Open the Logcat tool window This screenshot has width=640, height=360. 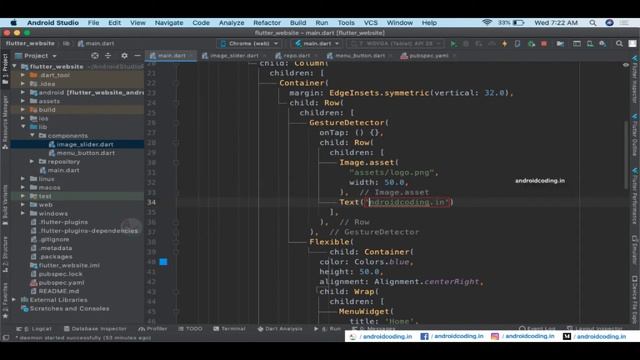(x=34, y=329)
